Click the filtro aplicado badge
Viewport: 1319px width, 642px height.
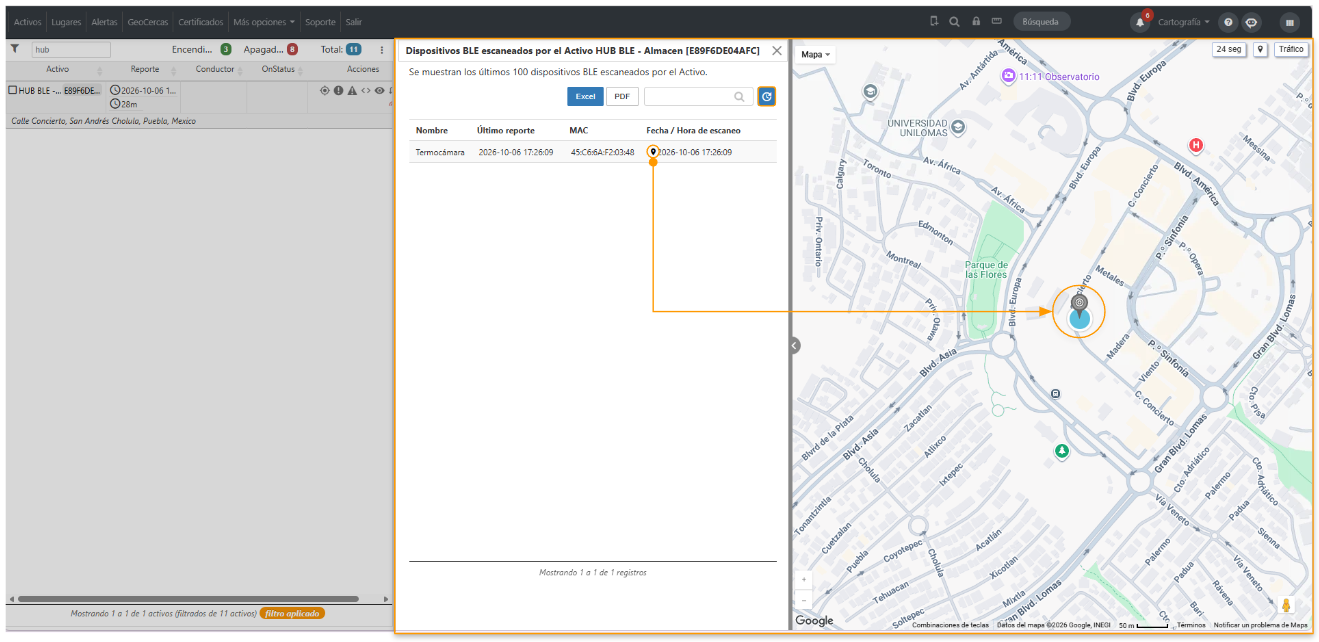292,613
